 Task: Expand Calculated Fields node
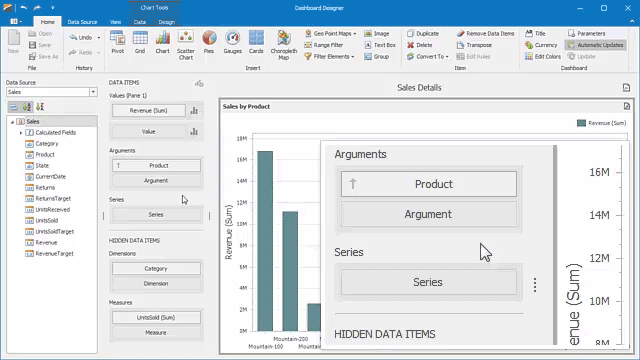21,133
